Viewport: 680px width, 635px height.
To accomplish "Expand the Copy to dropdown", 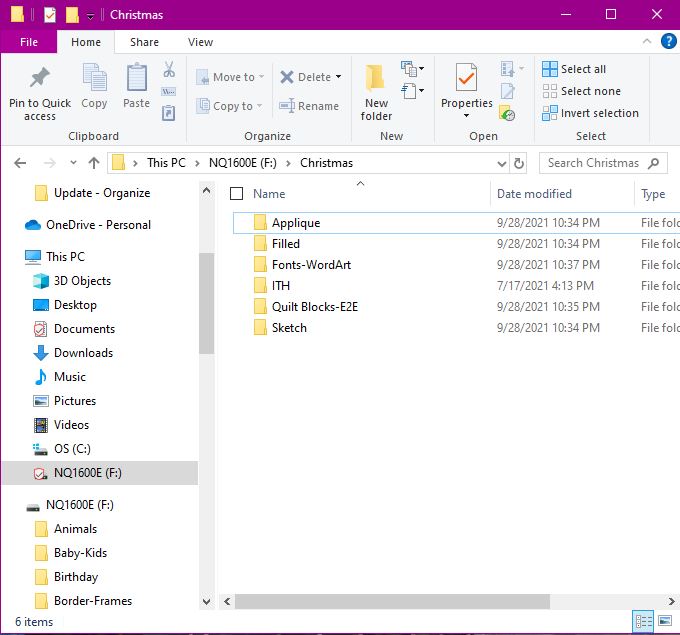I will [259, 106].
